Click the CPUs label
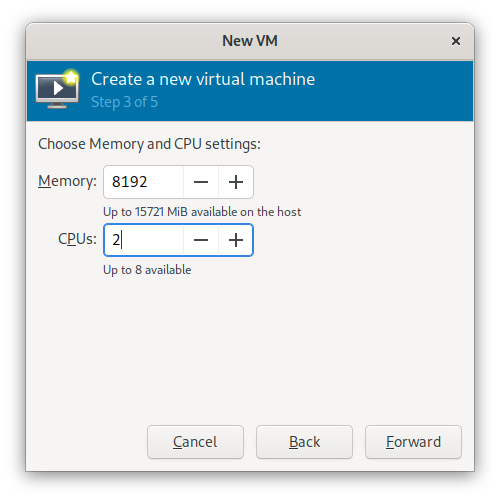The width and height of the screenshot is (500, 500). coord(77,239)
